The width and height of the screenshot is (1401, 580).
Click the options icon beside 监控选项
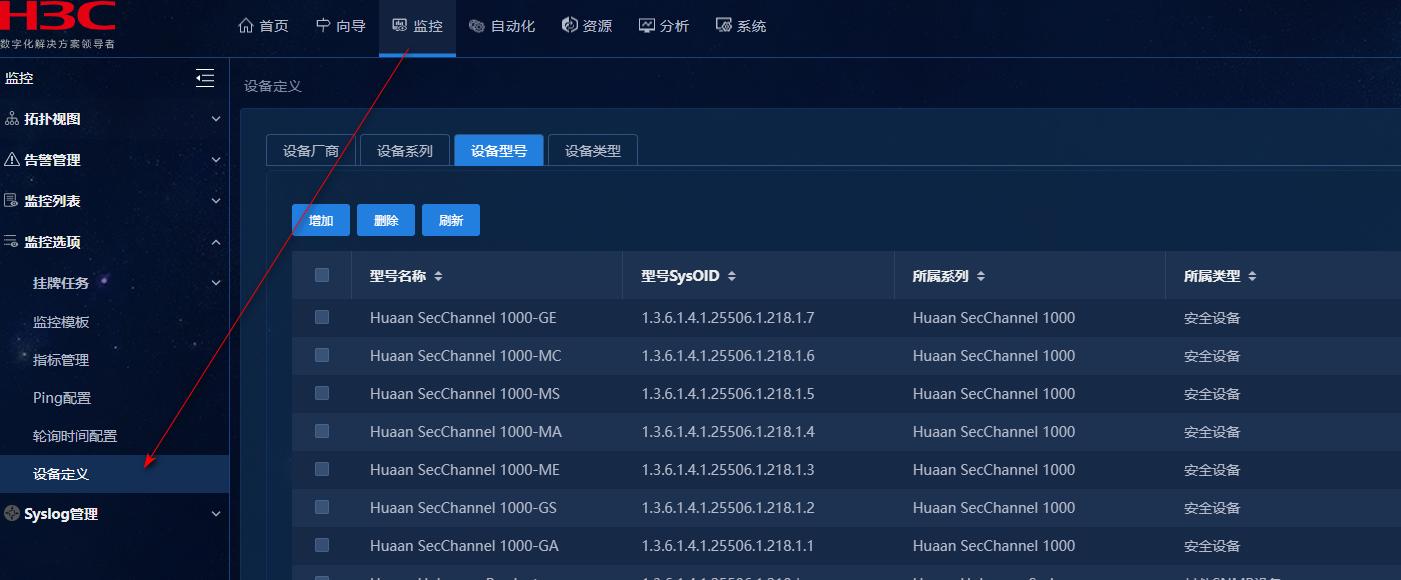tap(12, 242)
